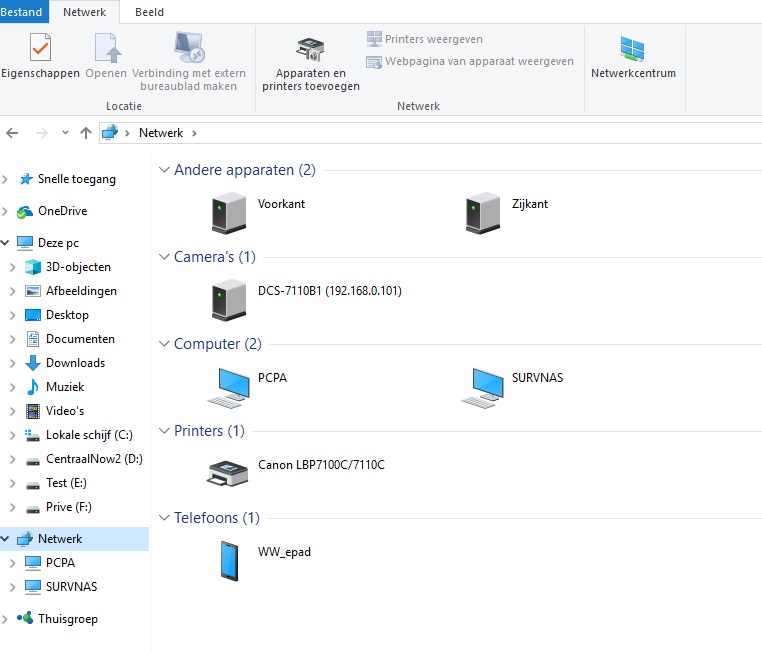Click the Telefoons (1) group header

(x=217, y=517)
